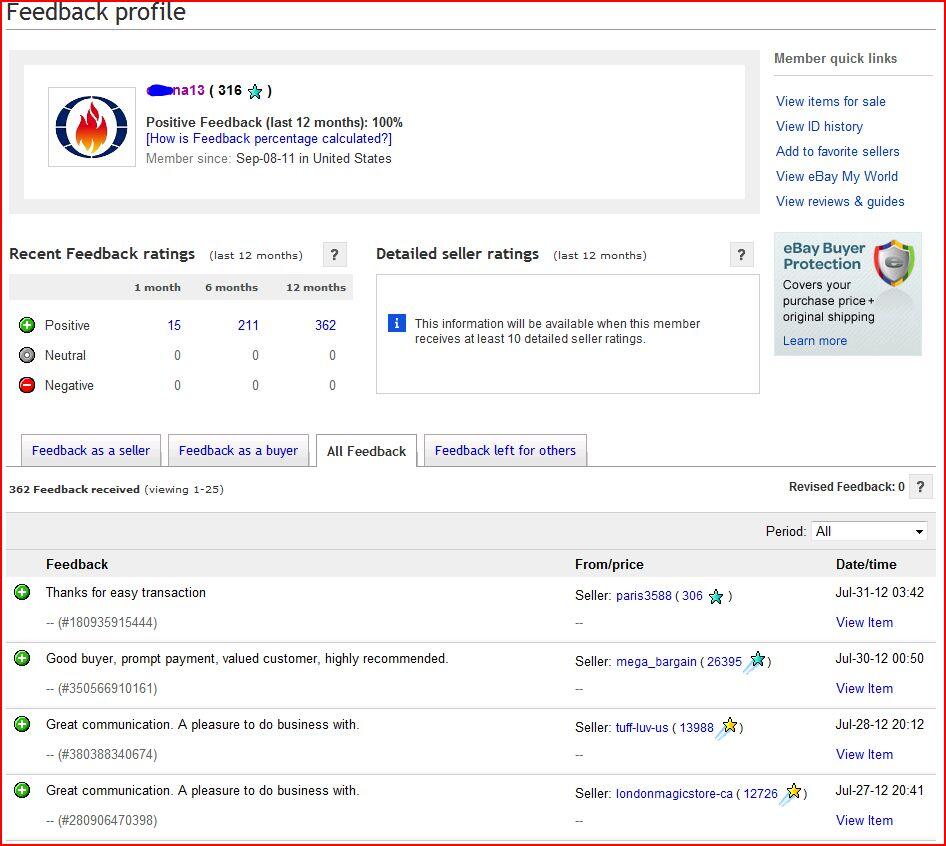Click Add to favorite sellers
This screenshot has height=846, width=946.
(837, 151)
